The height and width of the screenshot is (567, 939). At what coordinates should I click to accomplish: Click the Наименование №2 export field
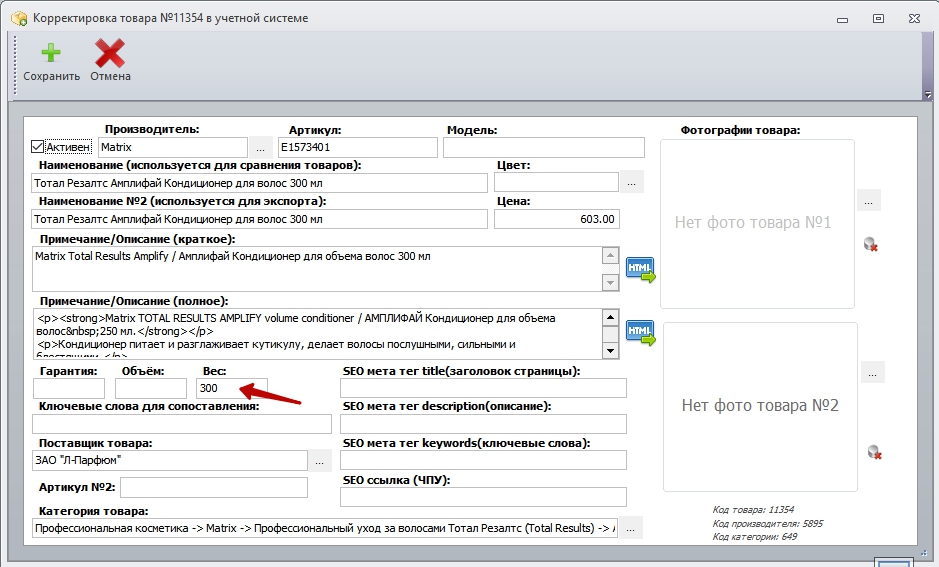[259, 219]
